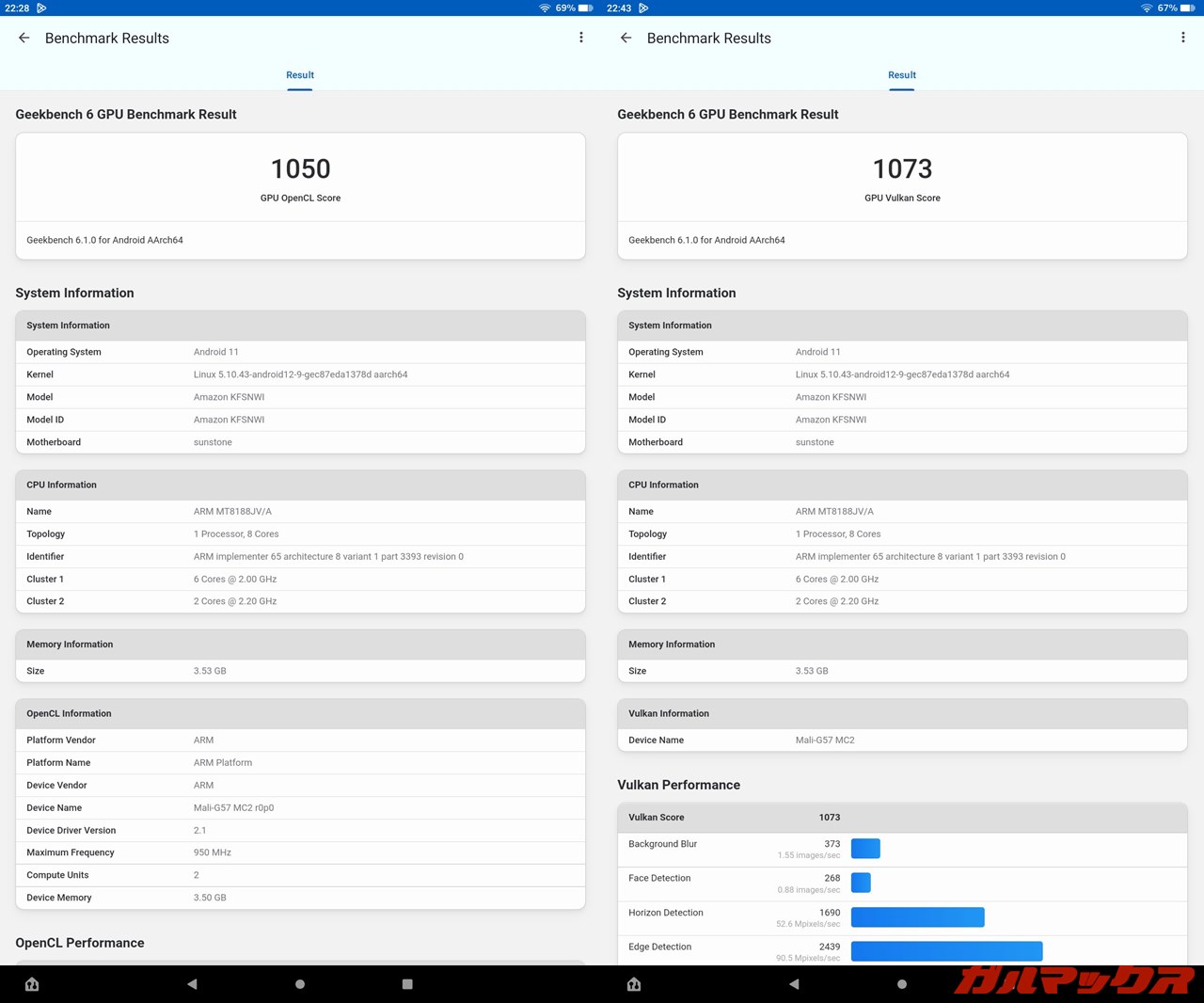This screenshot has height=1003, width=1204.
Task: Click the Edge Detection performance bar
Action: 946,951
